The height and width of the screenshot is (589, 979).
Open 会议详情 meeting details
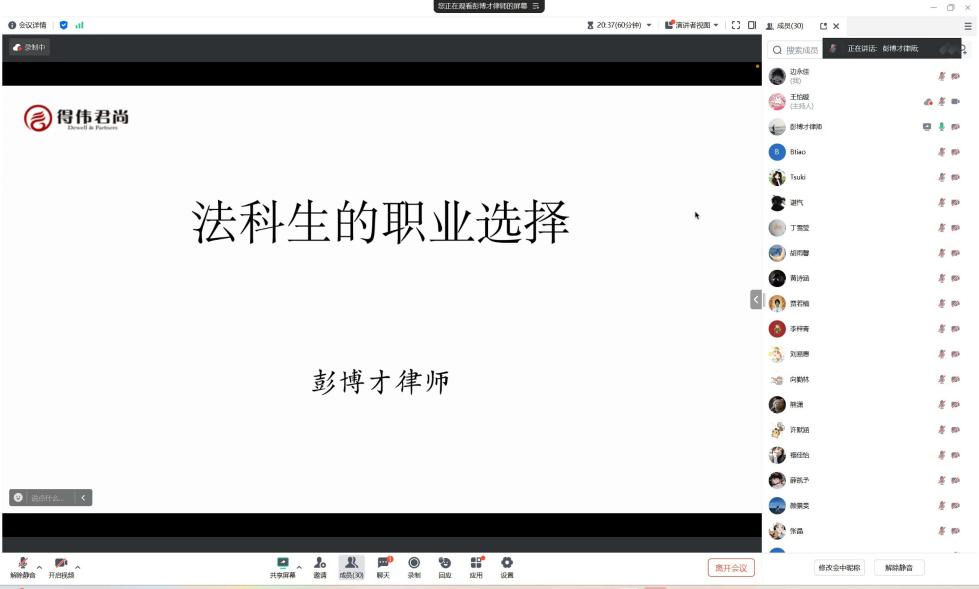click(x=28, y=25)
